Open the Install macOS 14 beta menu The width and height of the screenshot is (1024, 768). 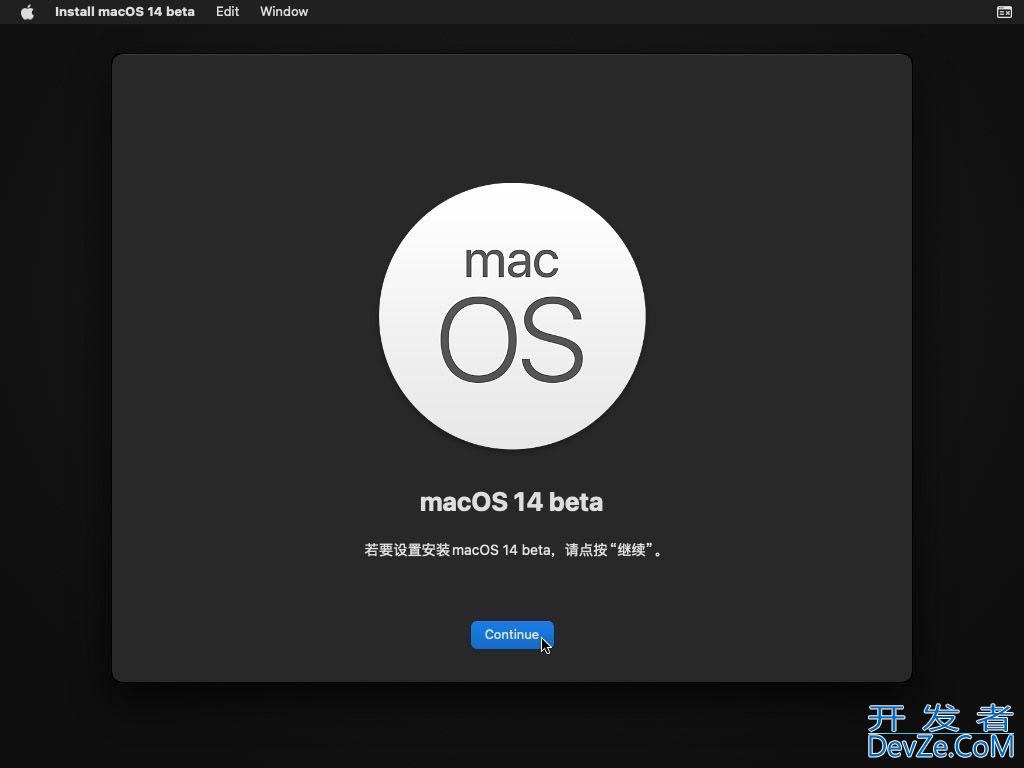pos(125,12)
